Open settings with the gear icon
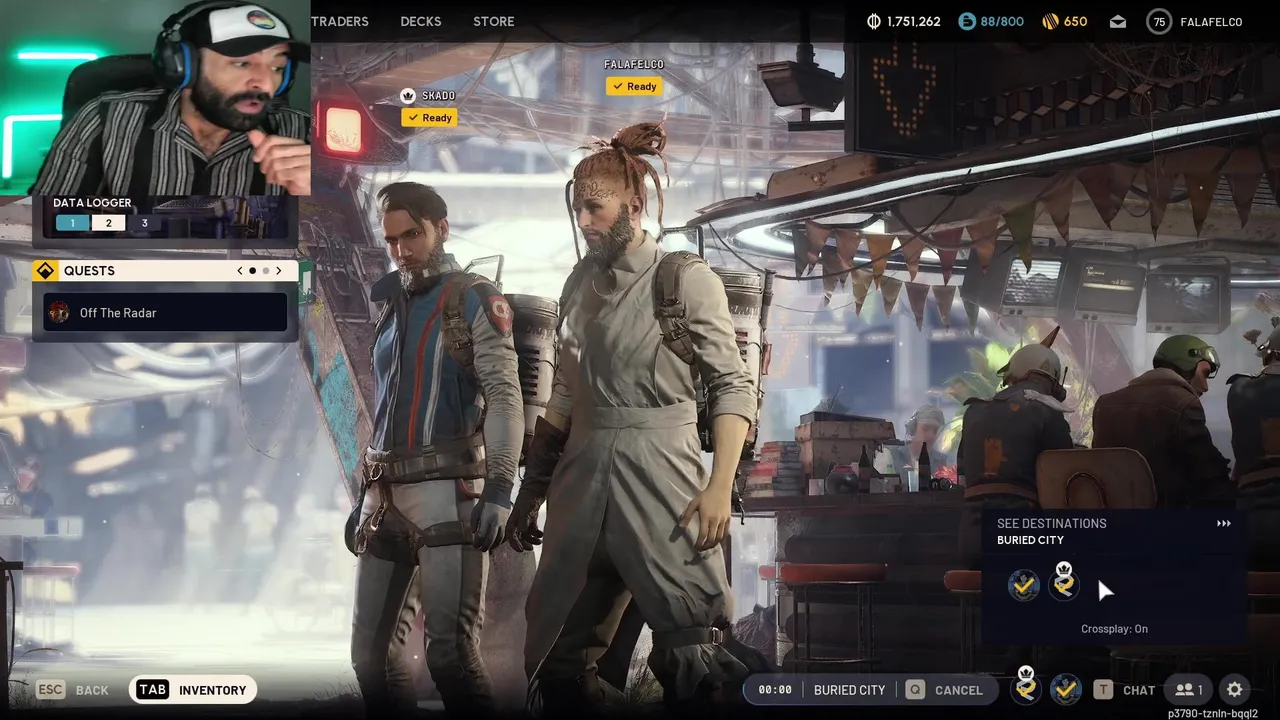The image size is (1280, 720). [1235, 690]
